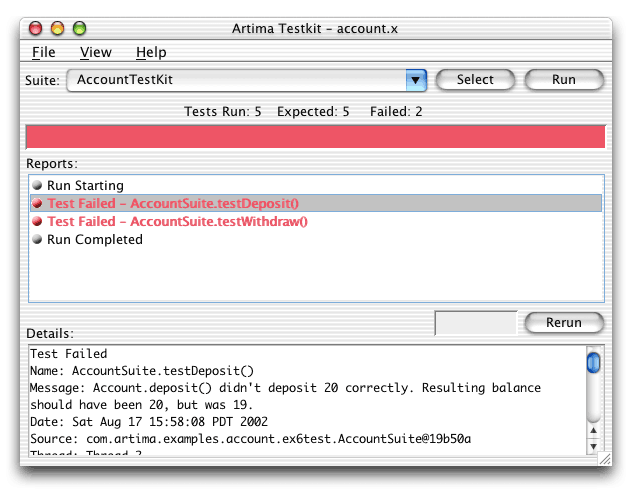Click the Run button
Viewport: 637px width, 494px height.
coord(563,80)
